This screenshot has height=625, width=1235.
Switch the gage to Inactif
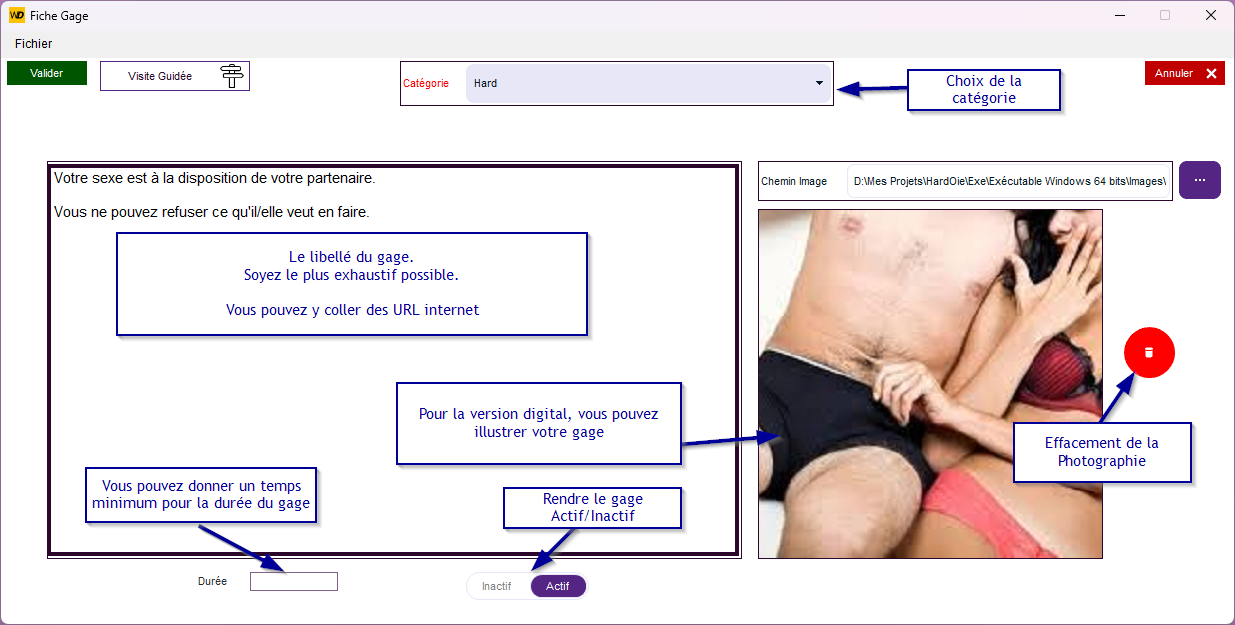click(x=497, y=586)
